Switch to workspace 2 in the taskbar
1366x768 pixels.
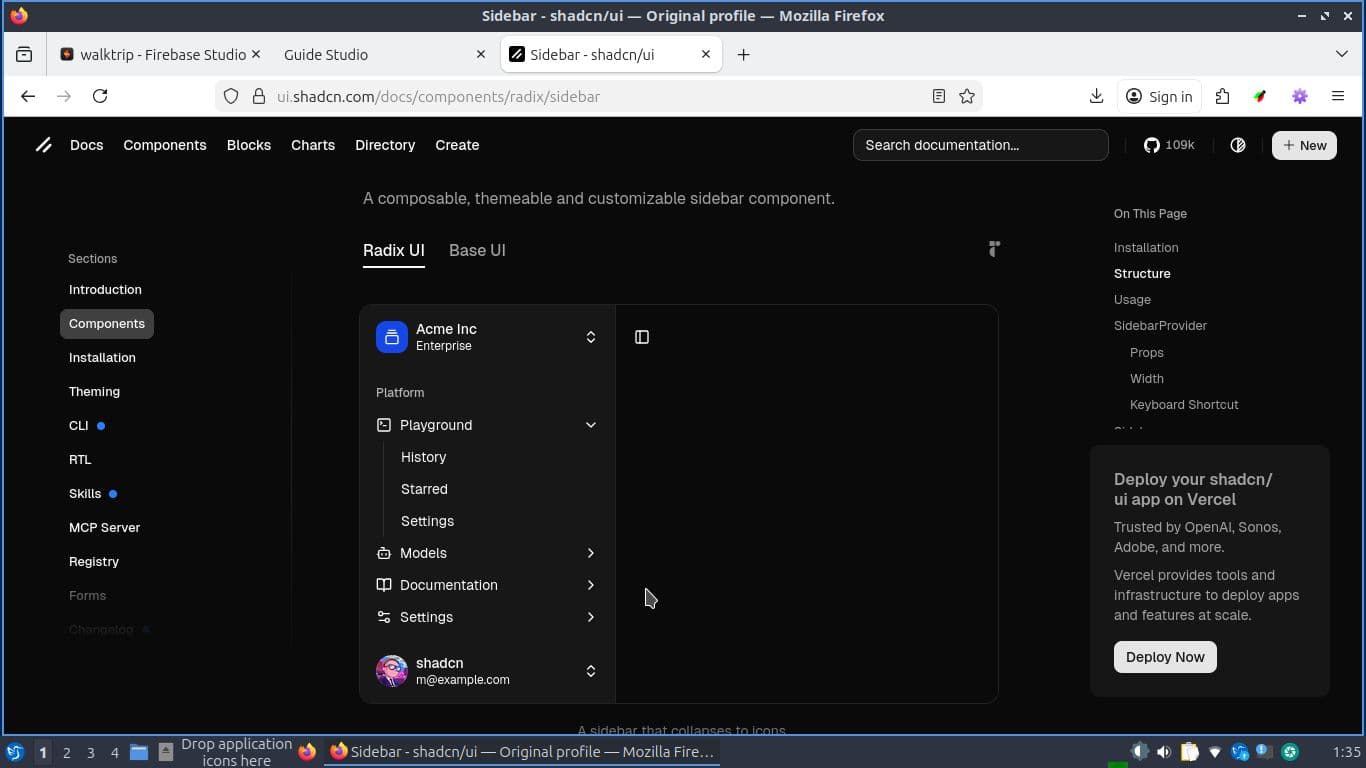point(67,752)
